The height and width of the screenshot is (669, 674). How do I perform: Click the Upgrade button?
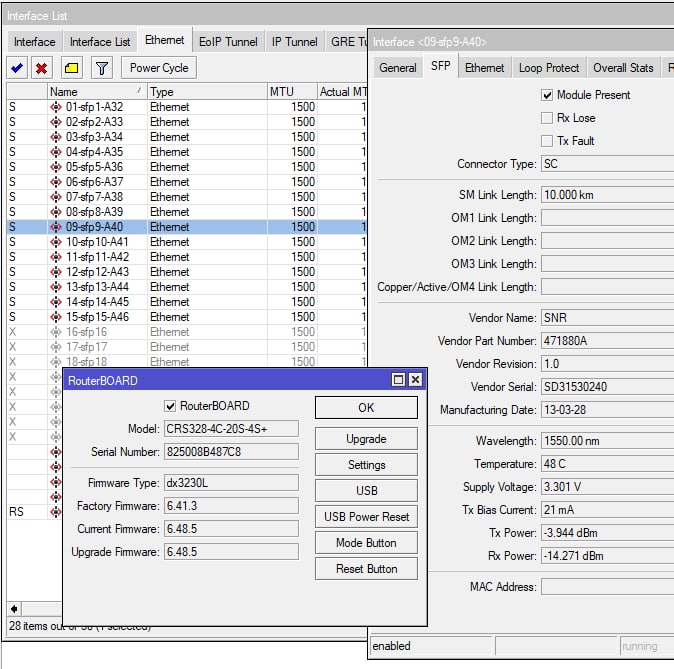(366, 439)
